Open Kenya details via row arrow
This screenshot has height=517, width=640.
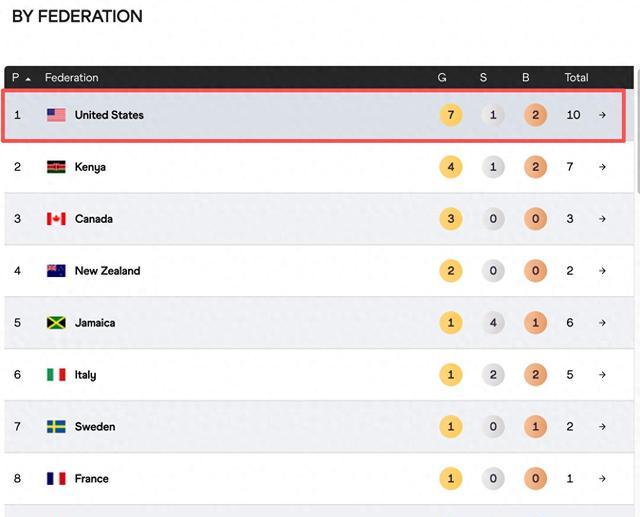pos(603,167)
